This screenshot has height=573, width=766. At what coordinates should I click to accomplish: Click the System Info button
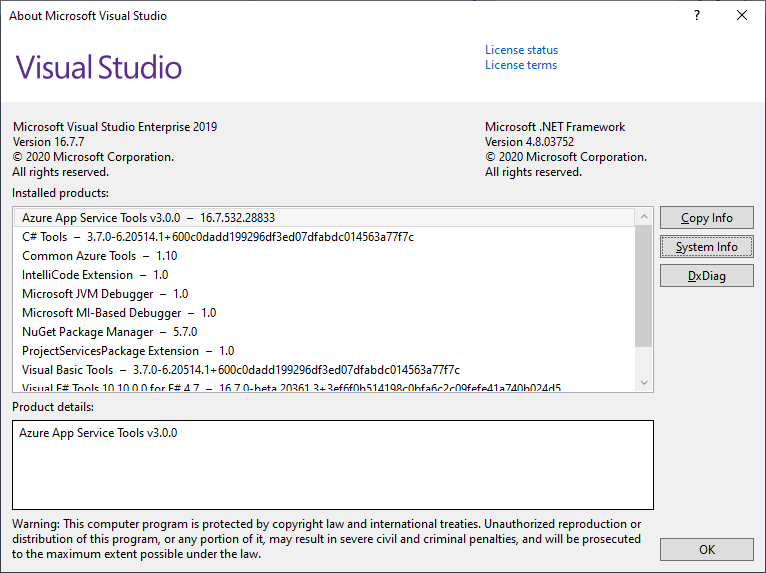[x=706, y=247]
